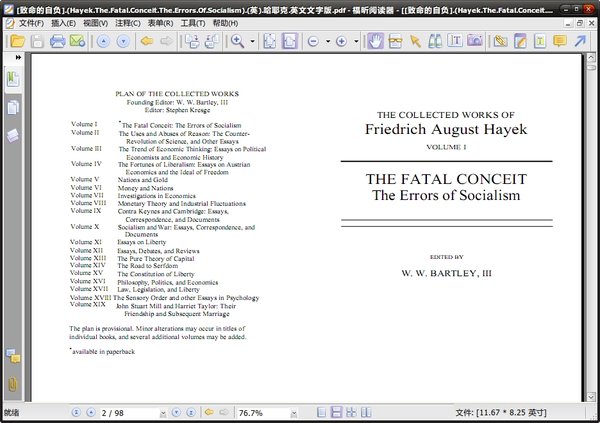Click the vertical scrollbar down arrow
This screenshot has height=423, width=600.
(591, 397)
